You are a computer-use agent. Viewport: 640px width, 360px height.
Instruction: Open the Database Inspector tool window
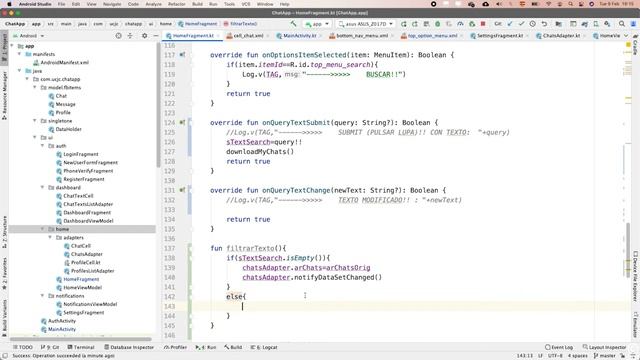coord(129,347)
